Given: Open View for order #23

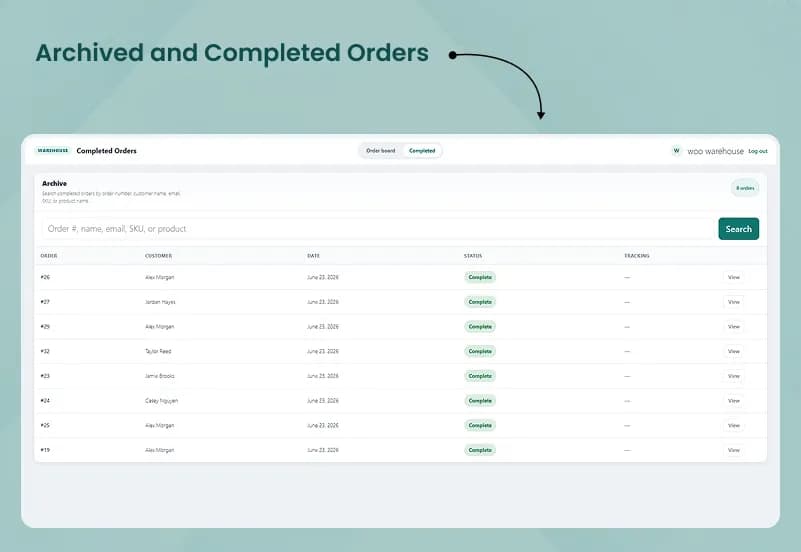Looking at the screenshot, I should click(x=734, y=376).
